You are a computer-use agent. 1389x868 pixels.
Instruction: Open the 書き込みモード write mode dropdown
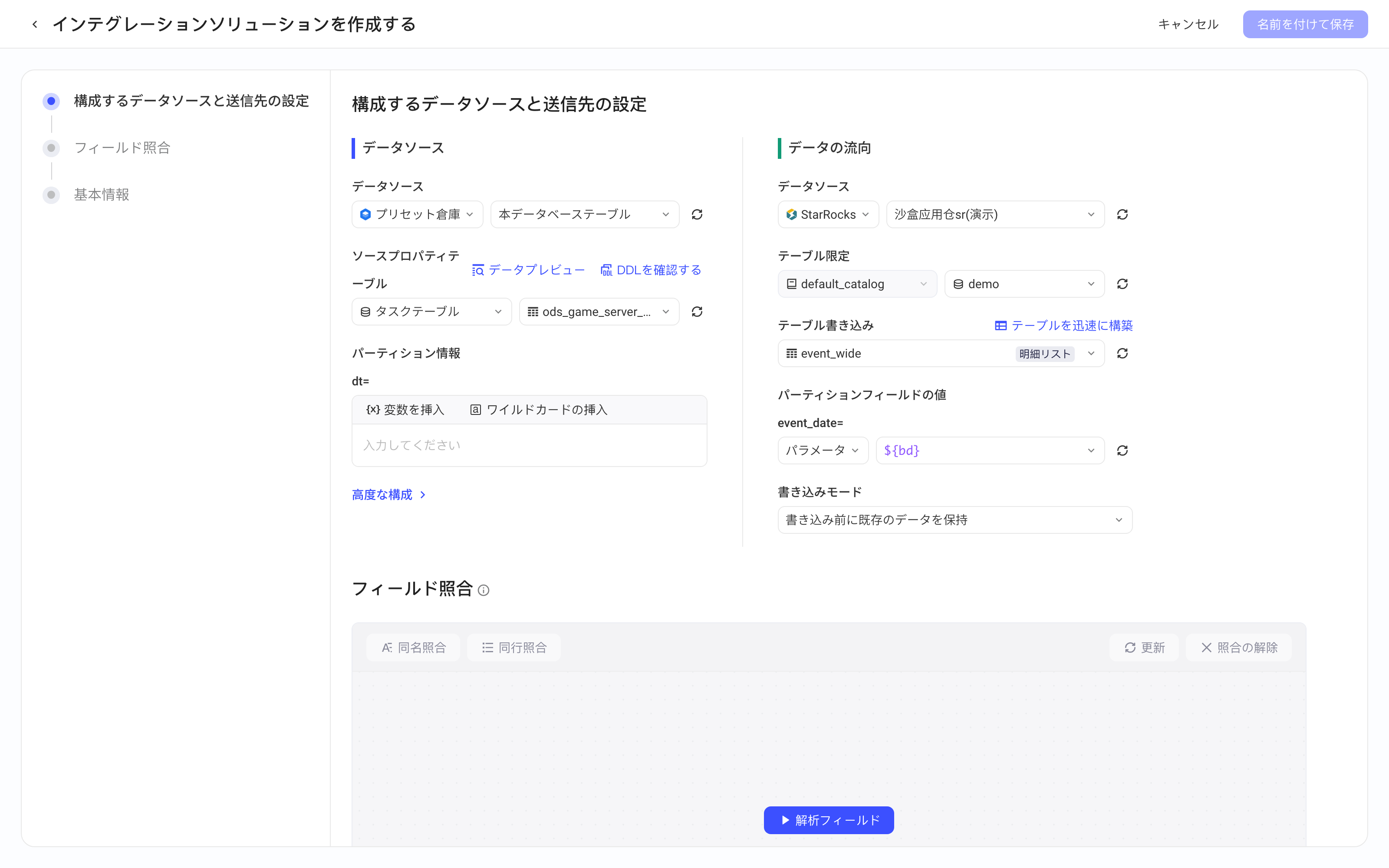point(955,520)
